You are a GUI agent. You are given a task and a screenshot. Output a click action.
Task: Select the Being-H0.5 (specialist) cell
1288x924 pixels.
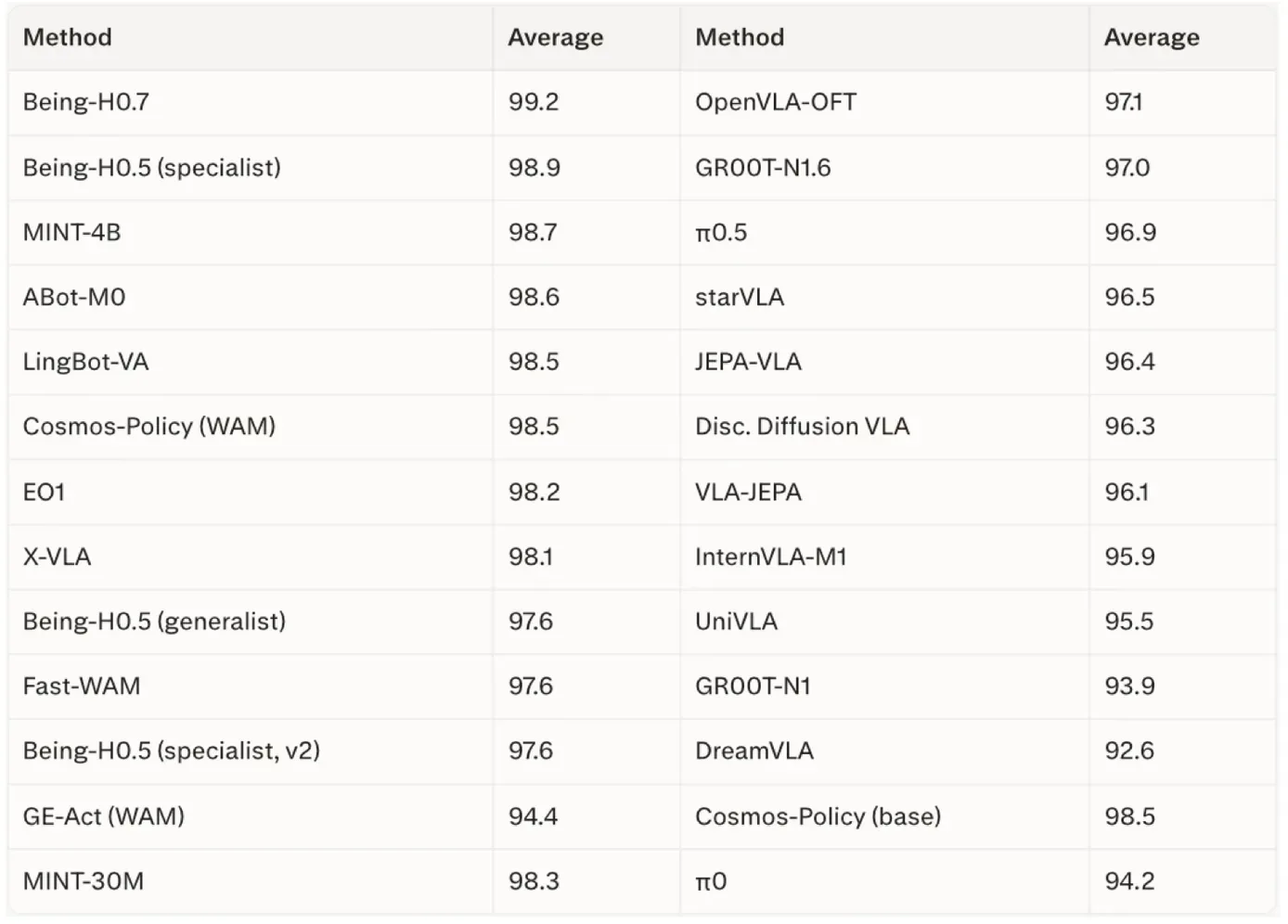click(251, 168)
